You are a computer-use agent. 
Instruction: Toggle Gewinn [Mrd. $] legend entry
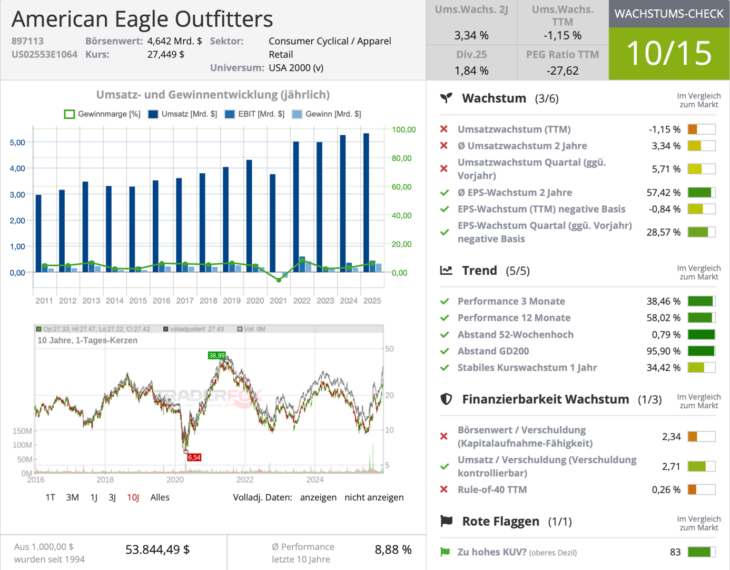[x=326, y=114]
